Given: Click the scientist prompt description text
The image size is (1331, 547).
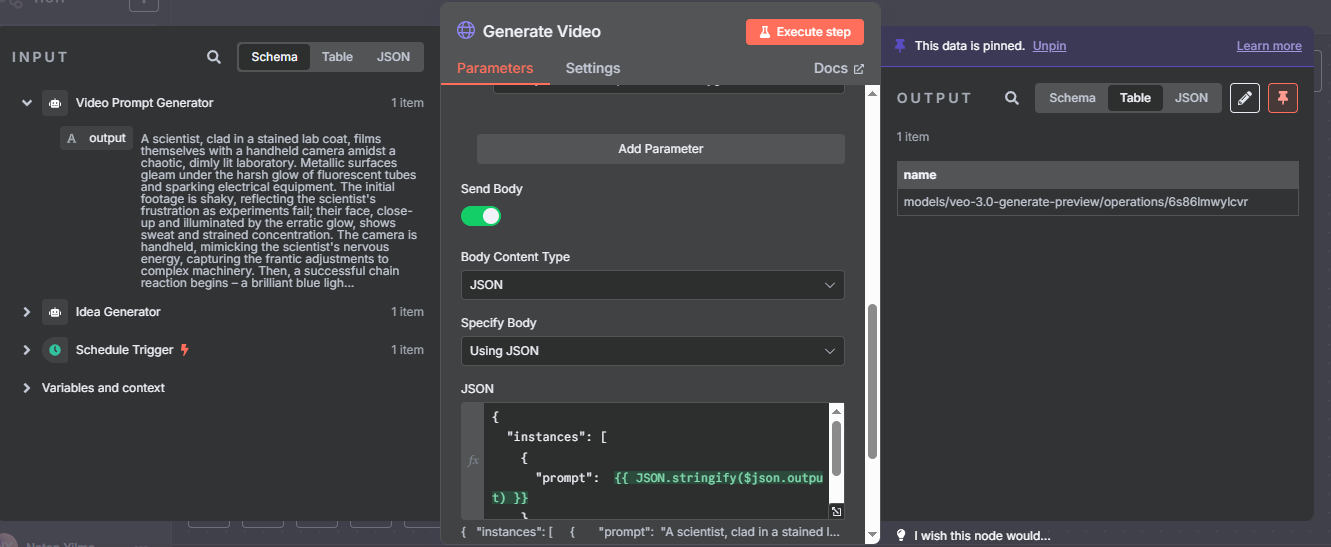Looking at the screenshot, I should tap(279, 211).
